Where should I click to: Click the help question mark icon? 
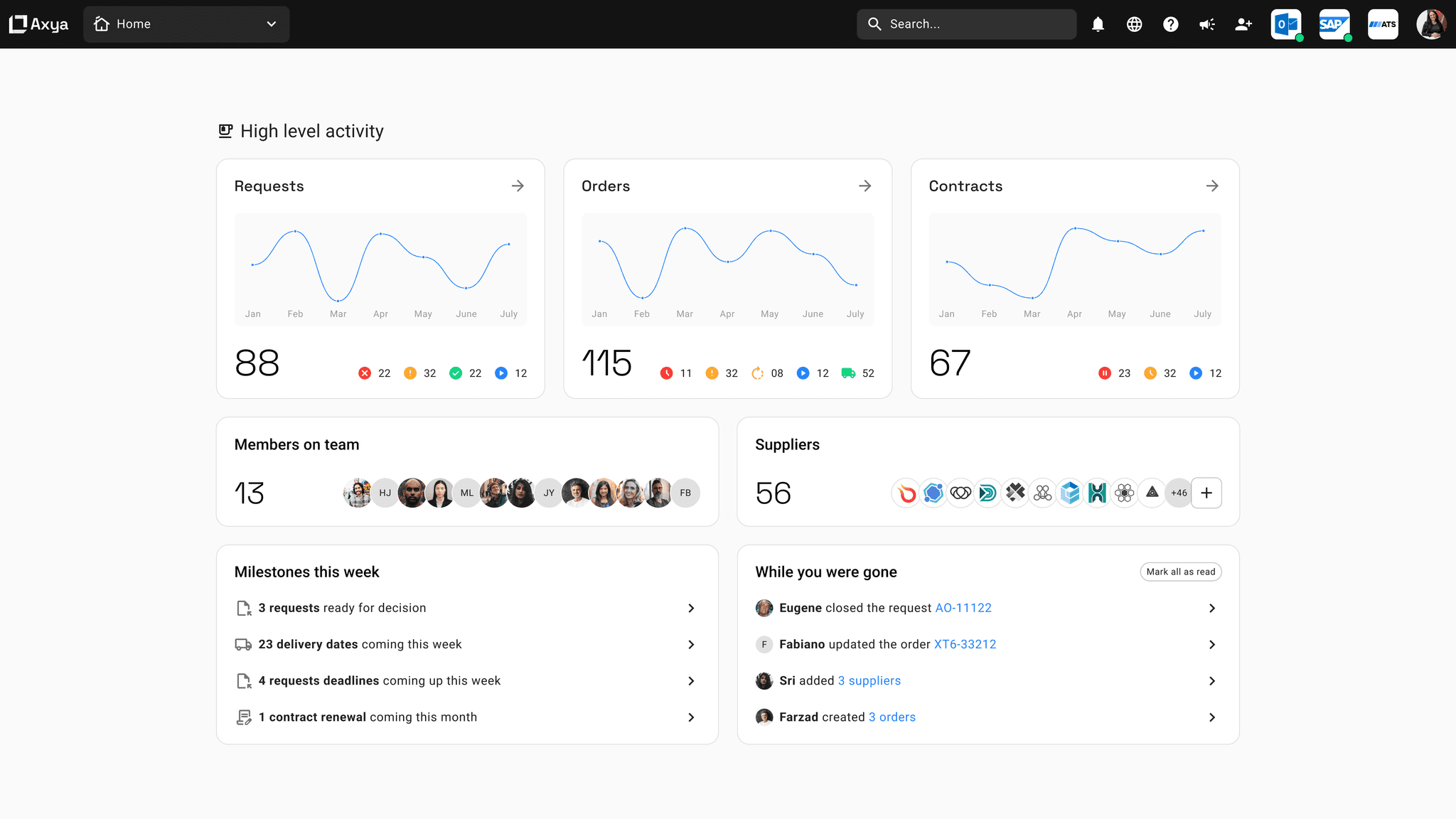(x=1170, y=24)
